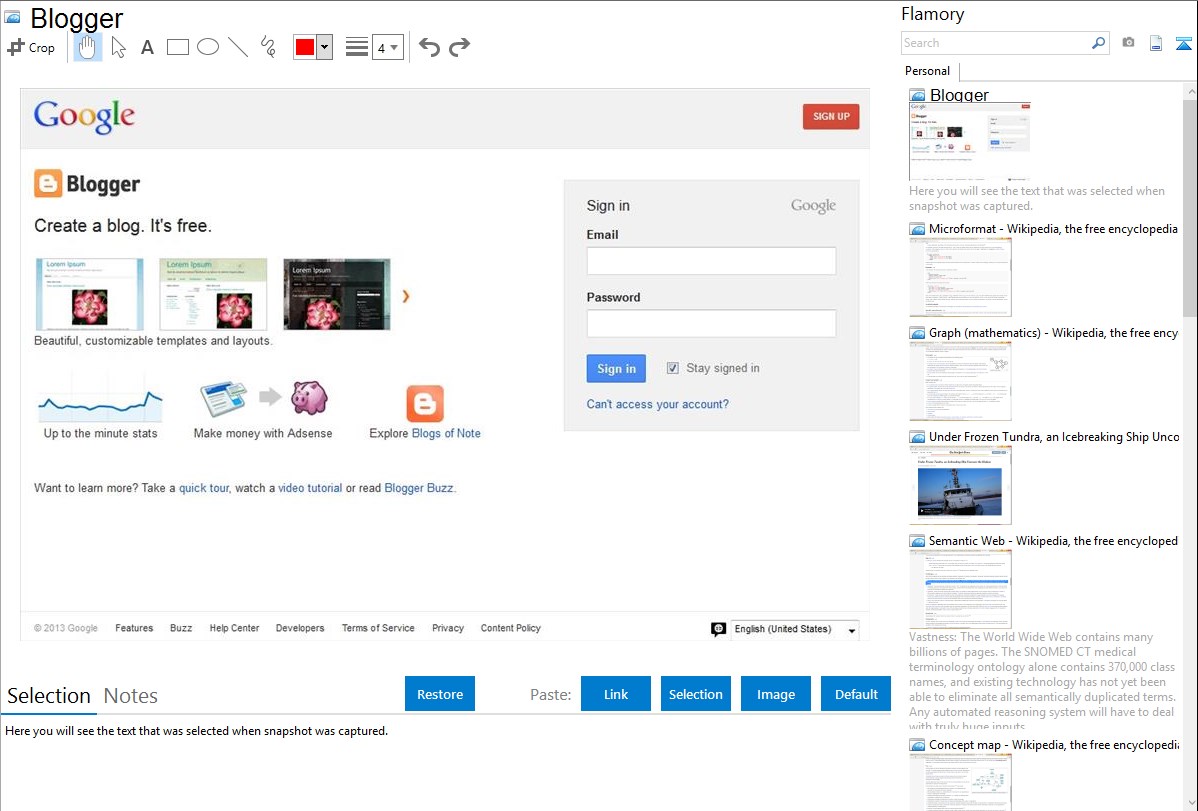Click the Help Center footer link
The image size is (1198, 811).
coord(235,628)
